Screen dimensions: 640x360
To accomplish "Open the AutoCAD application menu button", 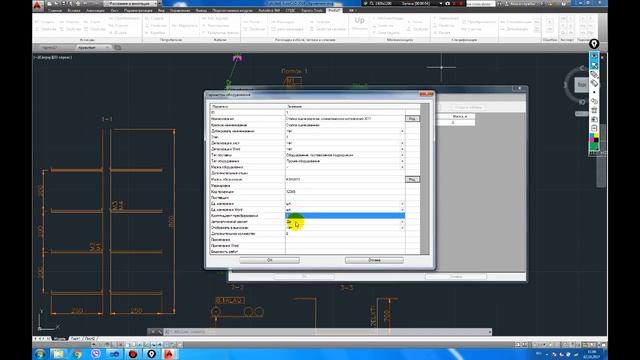I will (38, 5).
